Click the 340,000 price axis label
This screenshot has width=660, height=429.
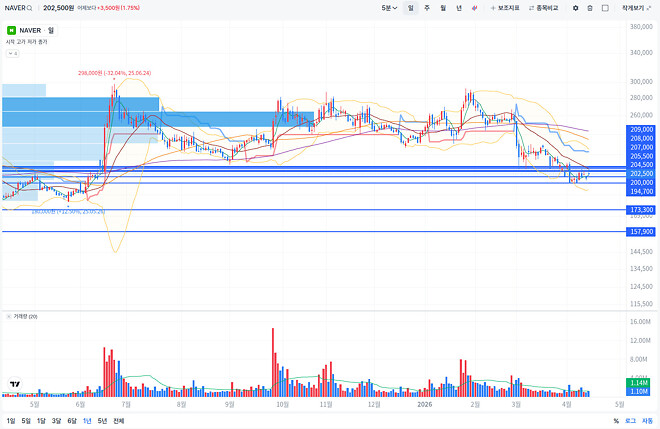tap(641, 53)
